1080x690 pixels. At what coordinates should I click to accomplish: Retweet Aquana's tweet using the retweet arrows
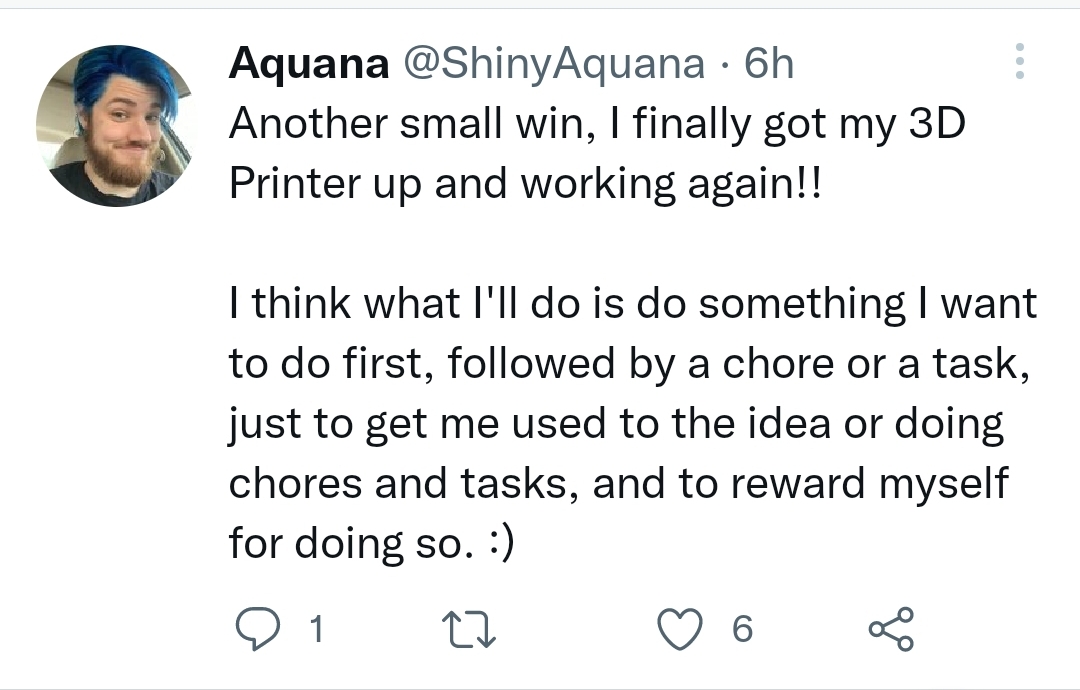click(468, 630)
